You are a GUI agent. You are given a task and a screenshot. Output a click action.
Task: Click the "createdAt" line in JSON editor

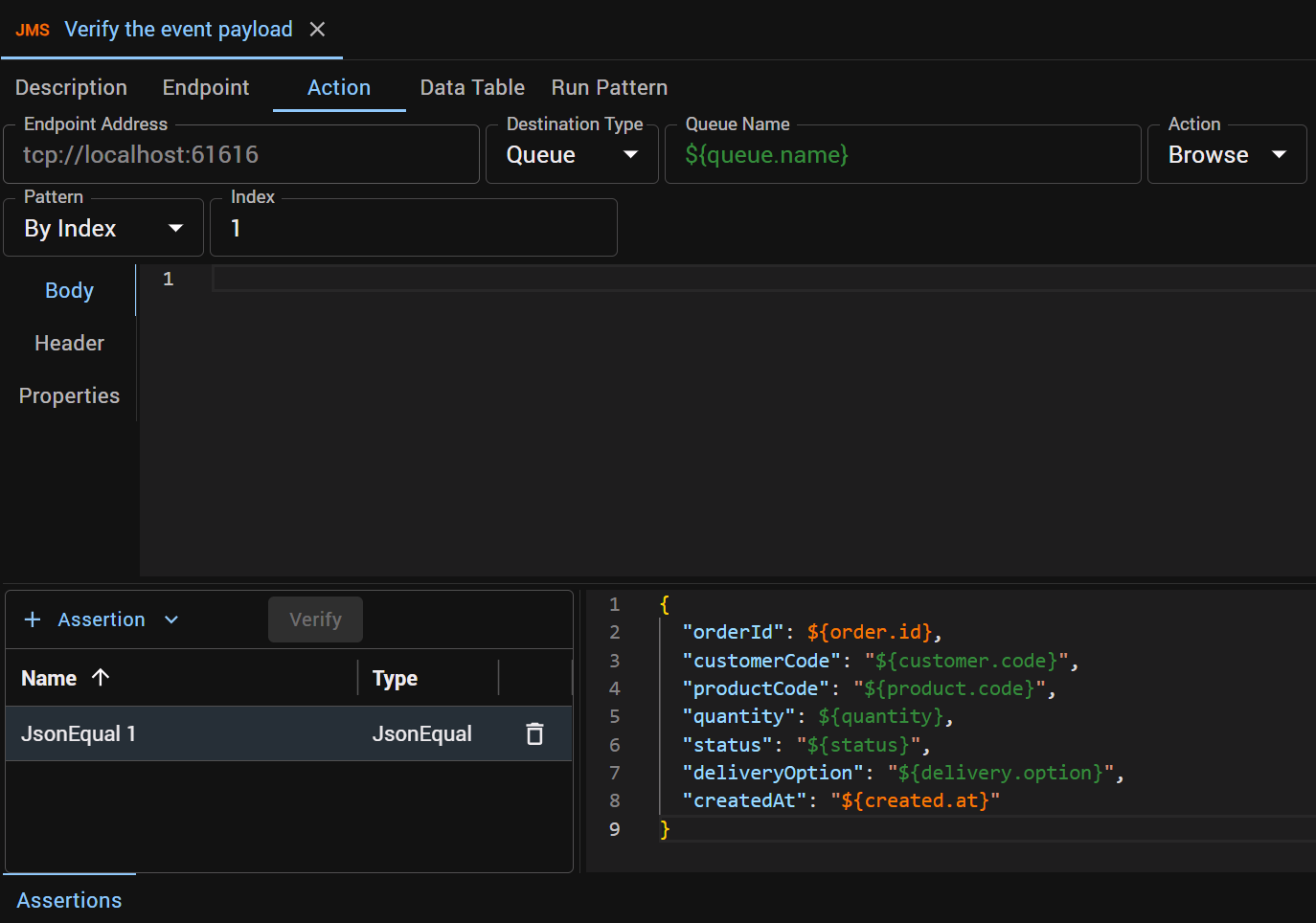[x=841, y=800]
